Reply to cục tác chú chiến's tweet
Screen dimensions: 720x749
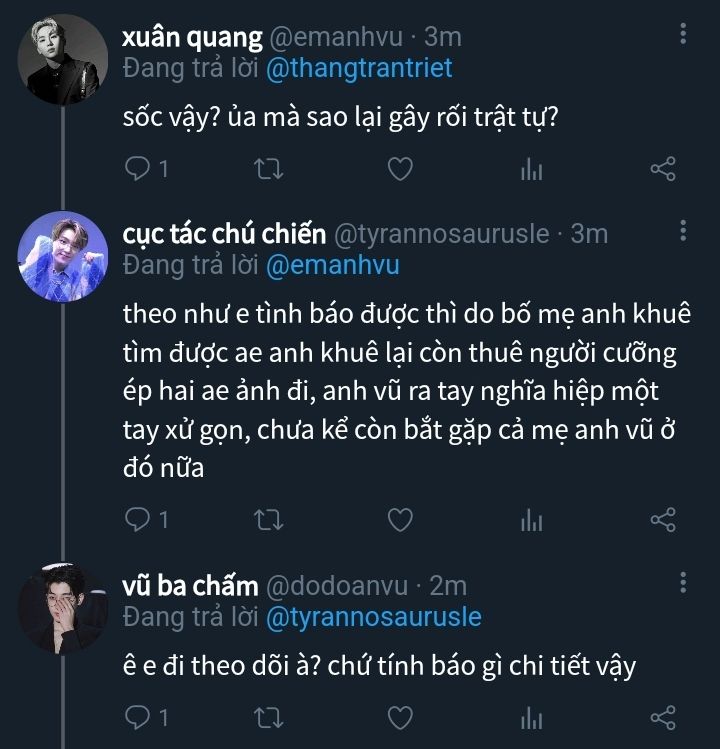[137, 519]
